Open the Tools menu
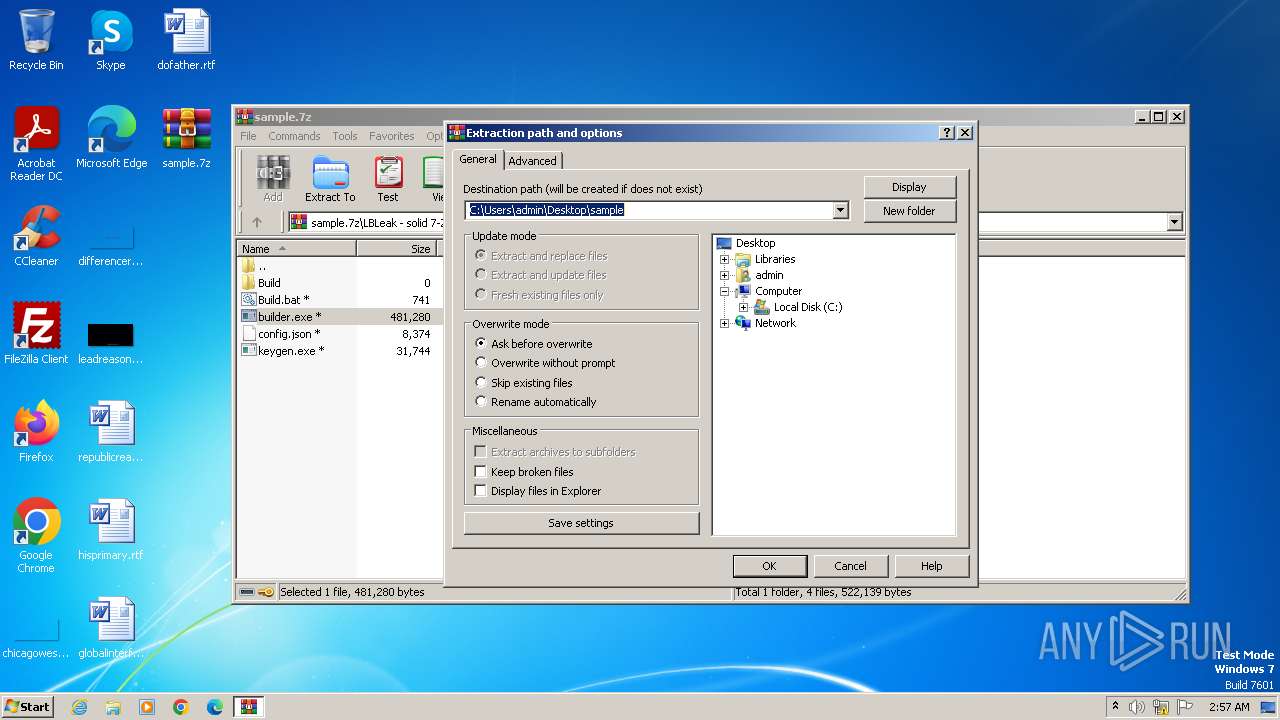The width and height of the screenshot is (1280, 720). [345, 136]
